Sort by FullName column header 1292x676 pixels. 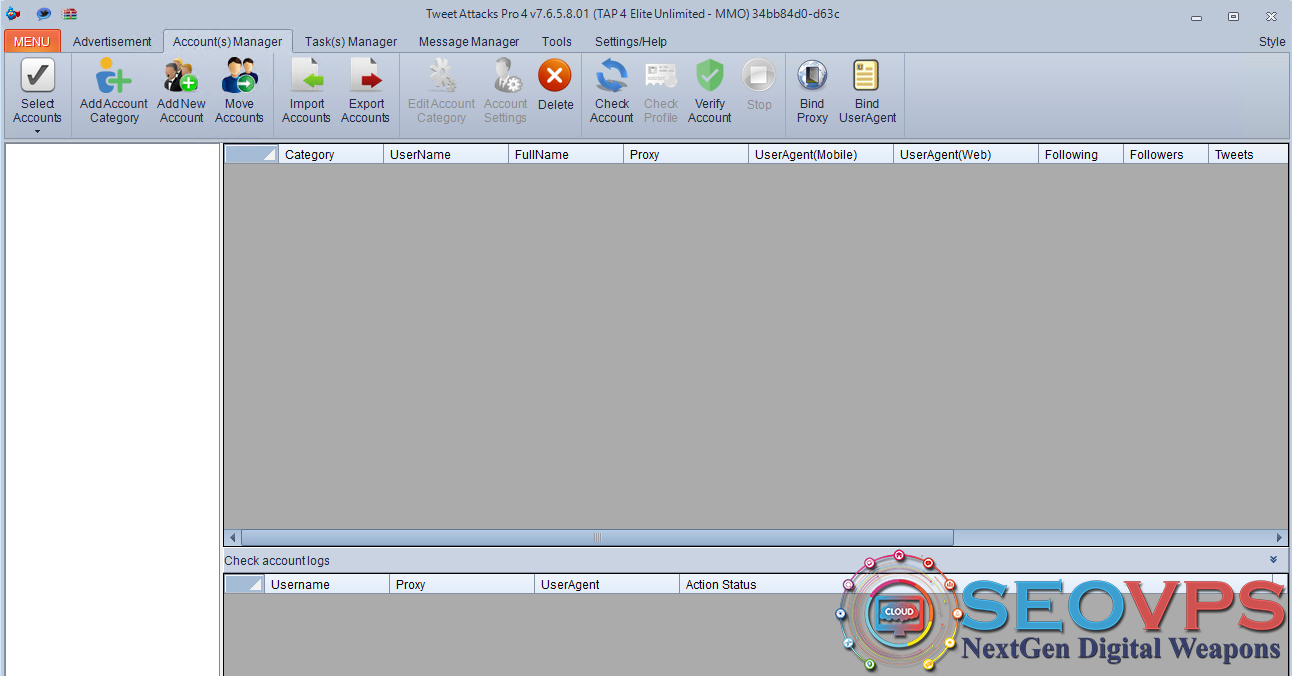(x=566, y=154)
